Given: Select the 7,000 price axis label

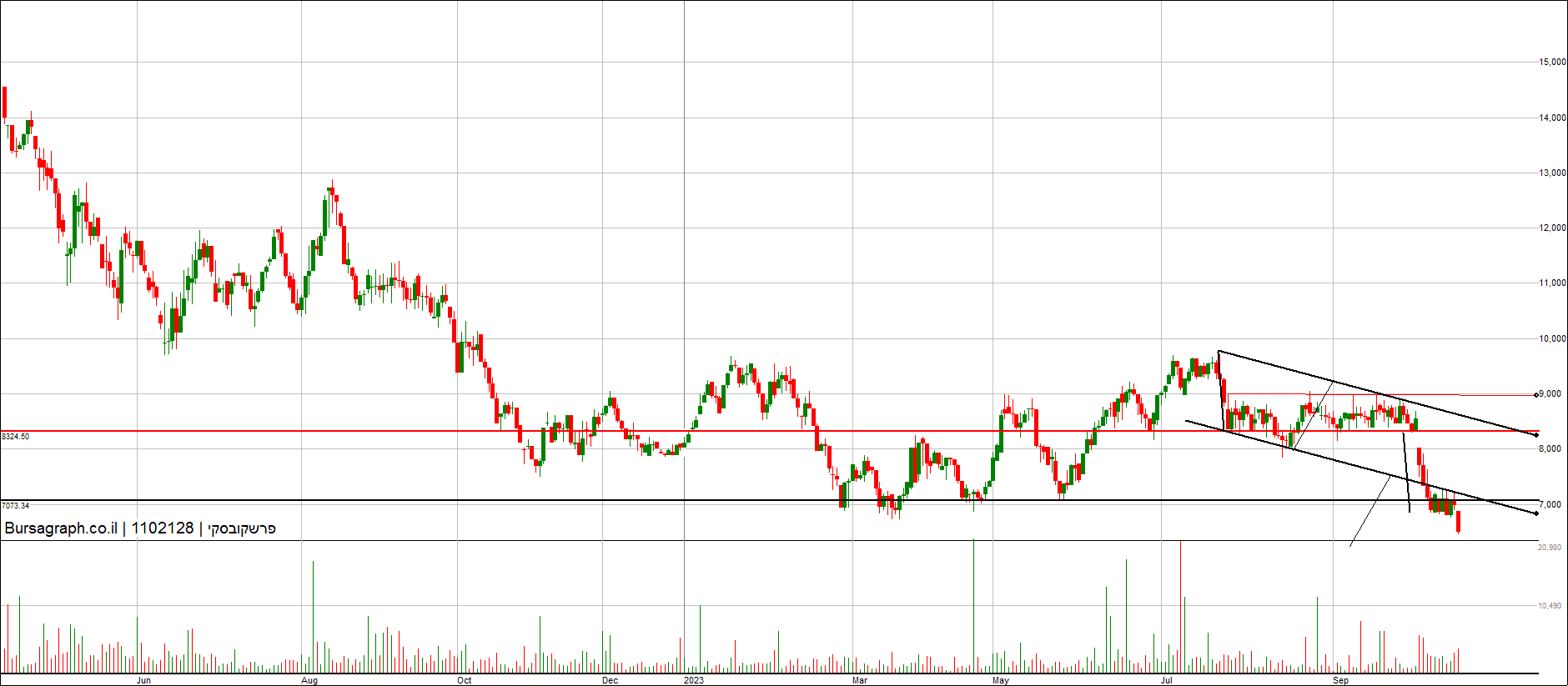Looking at the screenshot, I should coord(1550,505).
